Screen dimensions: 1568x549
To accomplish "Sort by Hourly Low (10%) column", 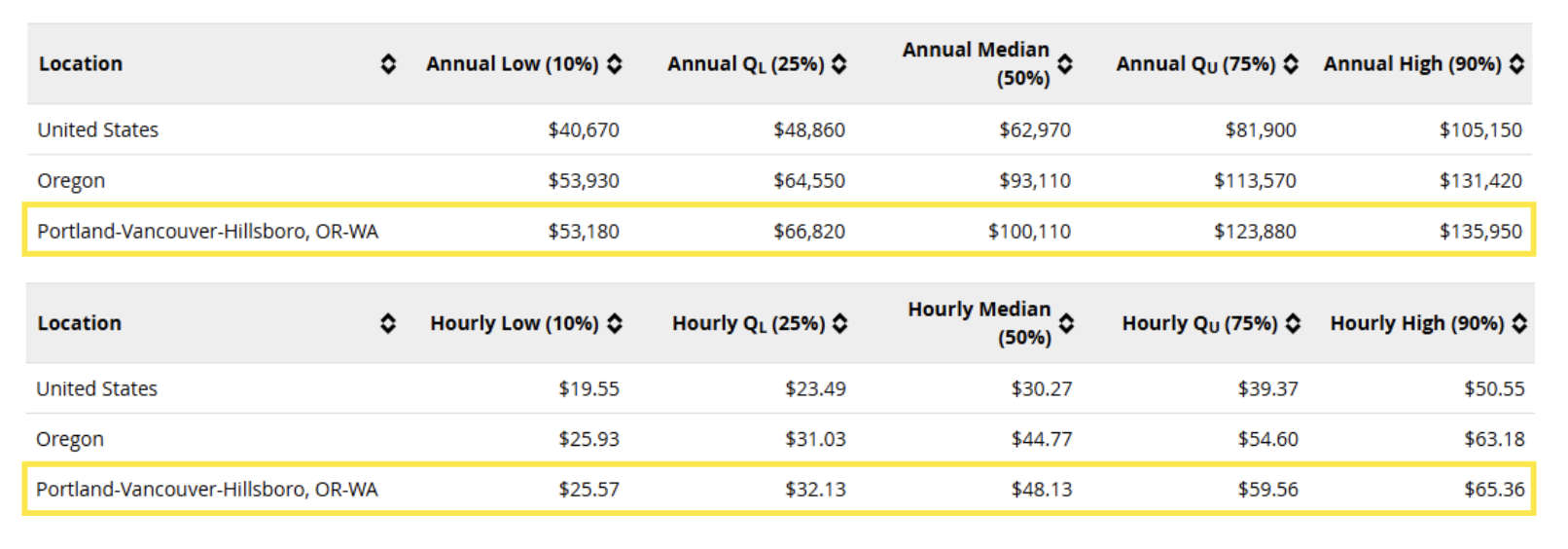I will 615,324.
